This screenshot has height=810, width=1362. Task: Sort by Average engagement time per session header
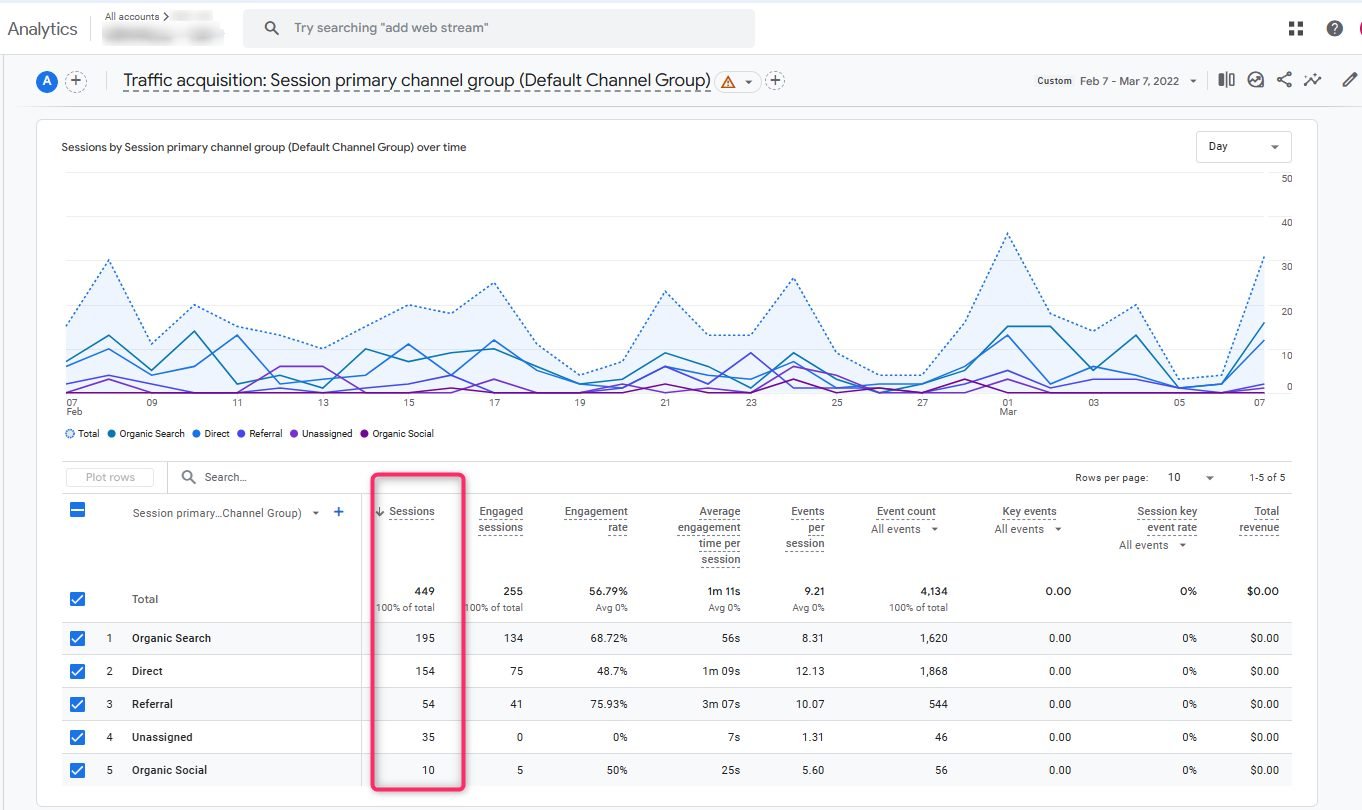[x=708, y=536]
